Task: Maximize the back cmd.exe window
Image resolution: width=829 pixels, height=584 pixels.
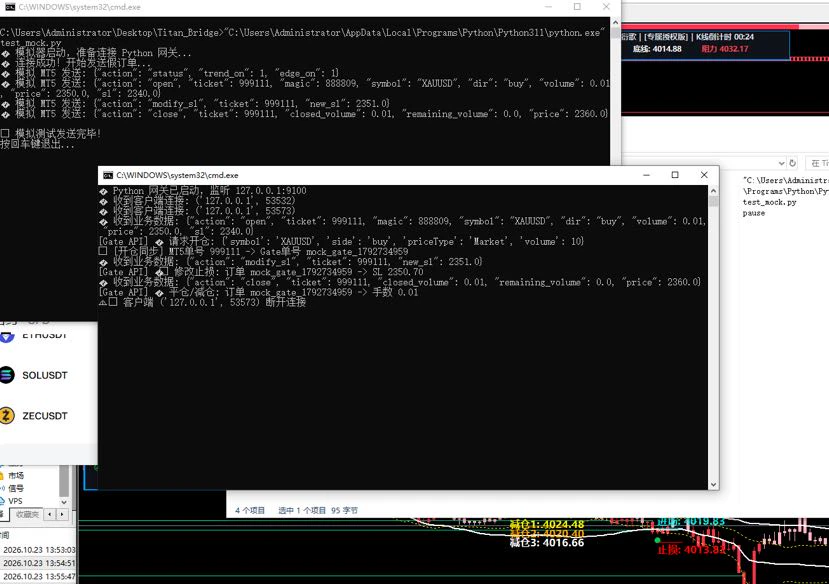Action: coord(577,7)
